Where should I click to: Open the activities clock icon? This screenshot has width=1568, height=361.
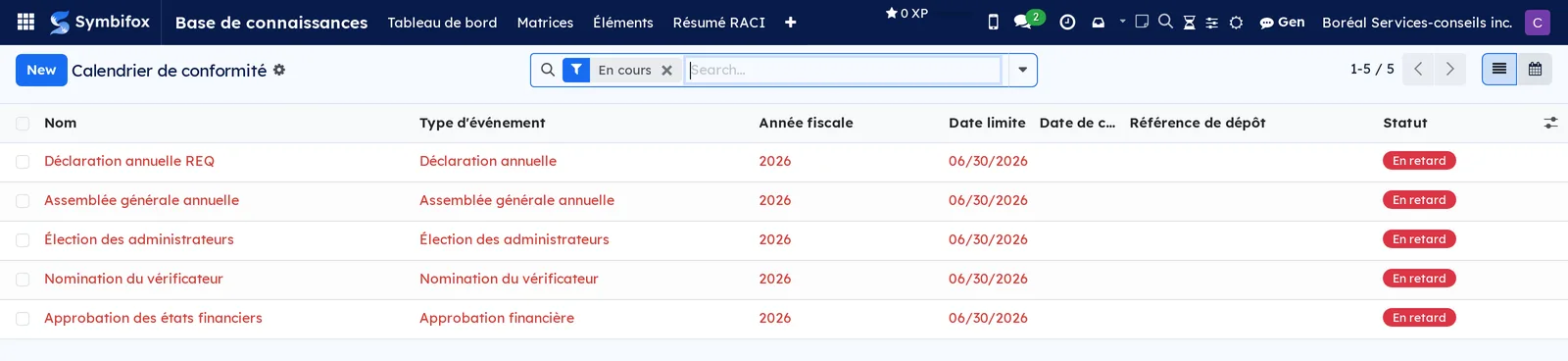coord(1067,22)
